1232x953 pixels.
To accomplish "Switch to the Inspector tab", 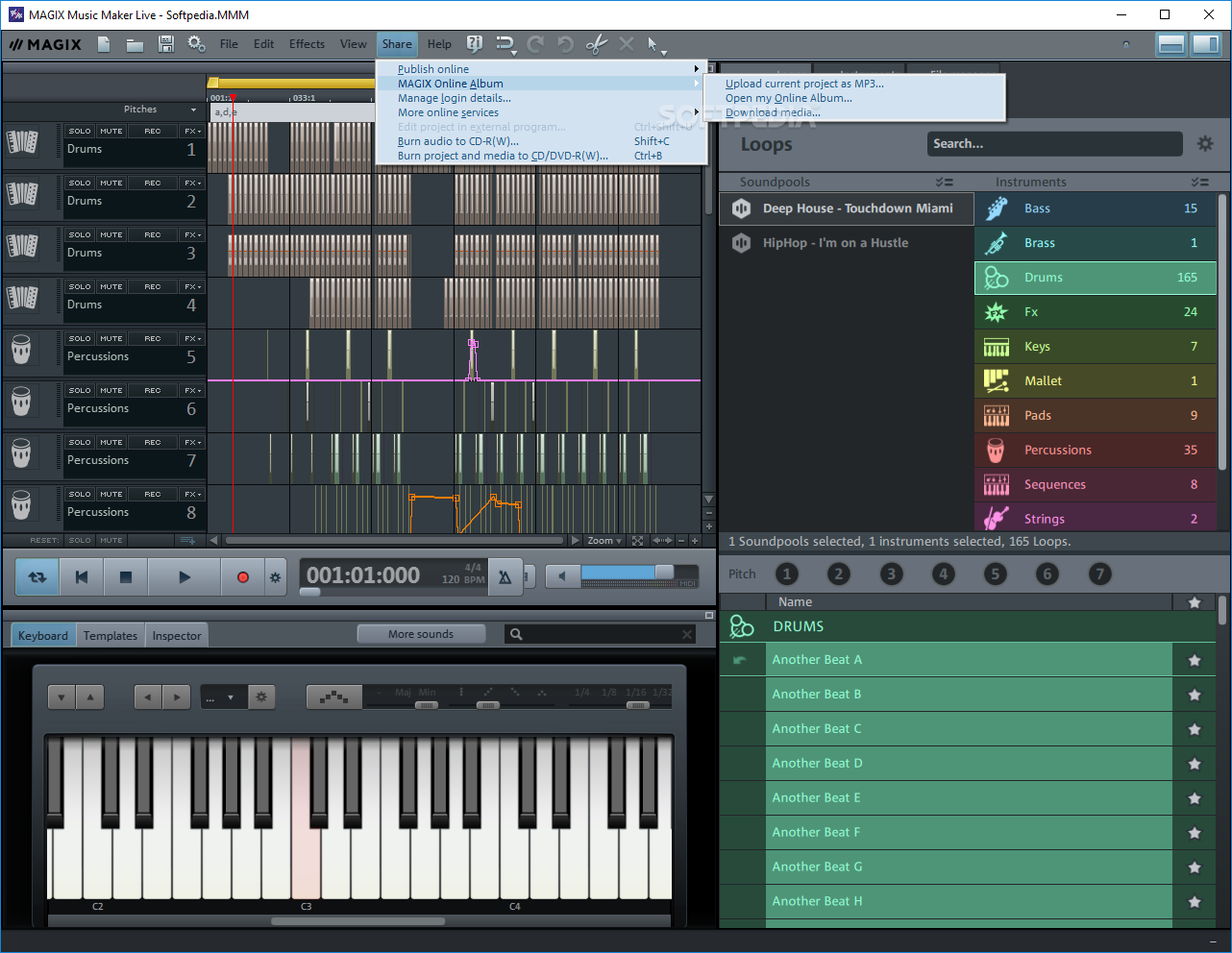I will pos(177,635).
